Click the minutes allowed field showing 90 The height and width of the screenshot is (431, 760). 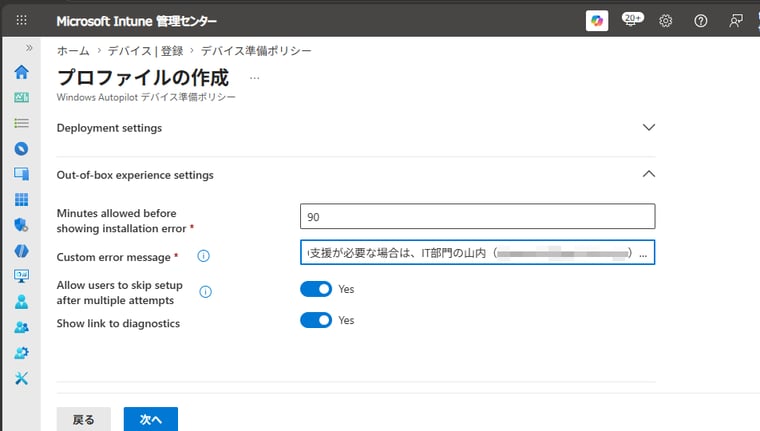[x=477, y=216]
